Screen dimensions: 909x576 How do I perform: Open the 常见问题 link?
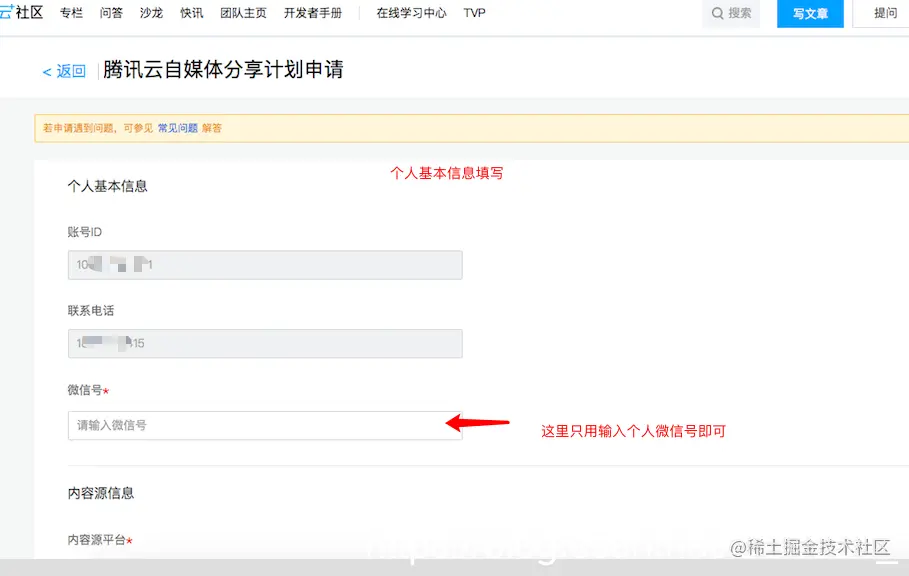178,128
